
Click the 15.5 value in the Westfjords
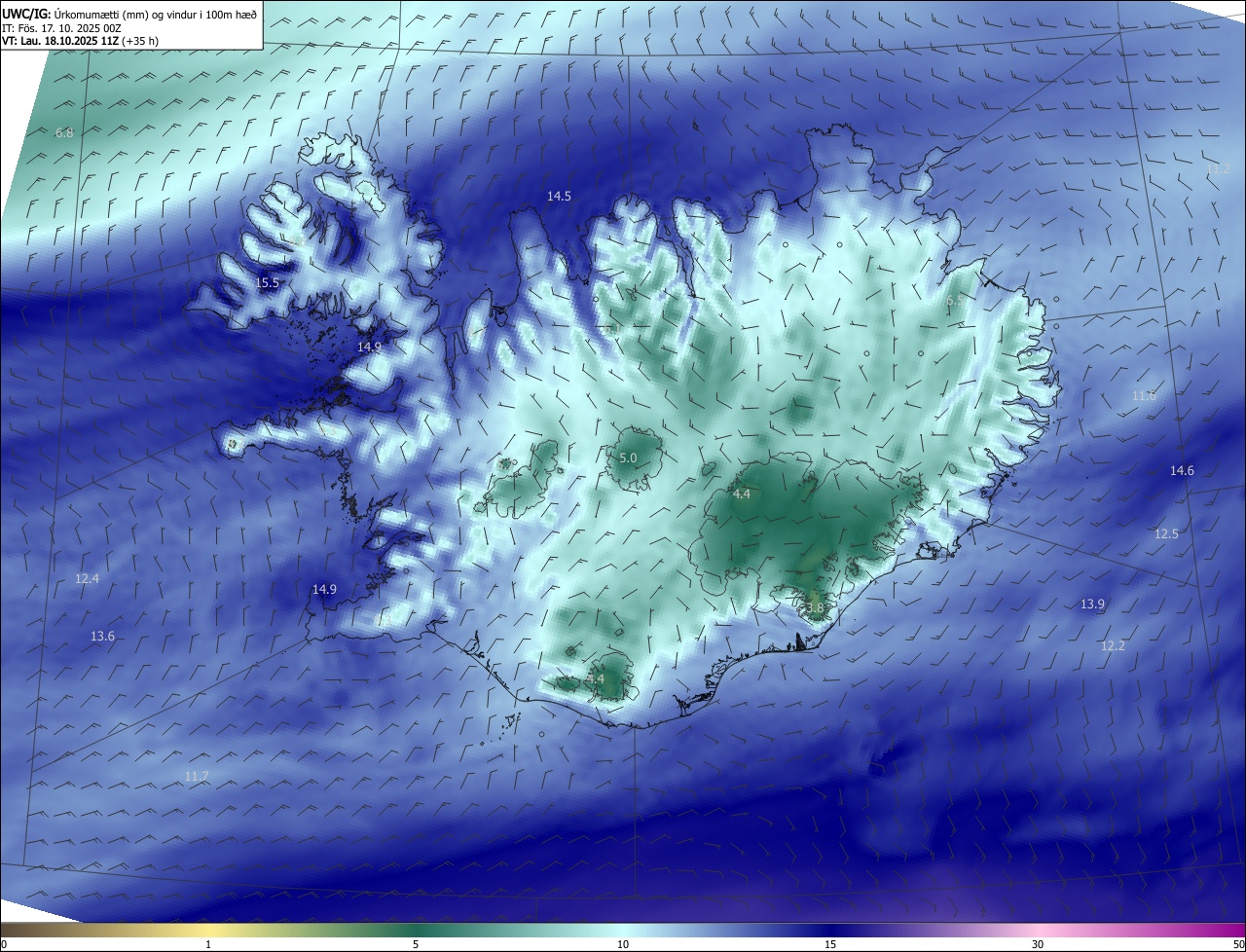(267, 282)
